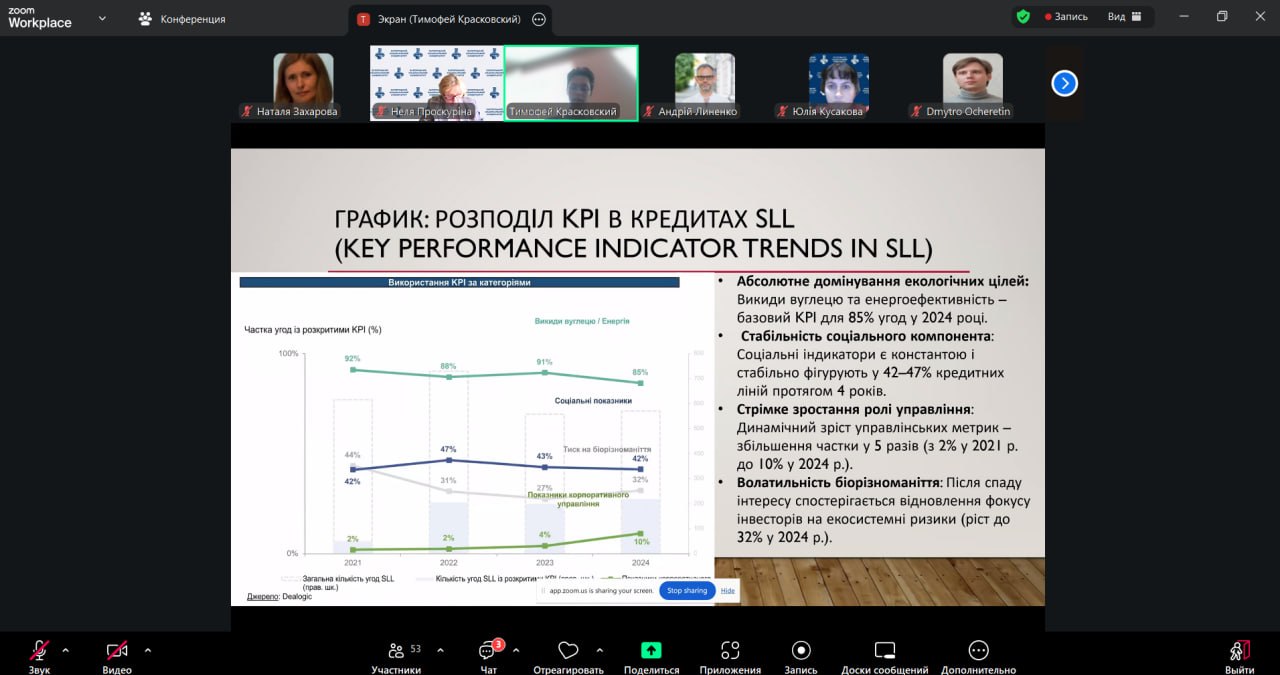Click the green Поделиться share screen icon
Viewport: 1280px width, 675px height.
point(651,651)
